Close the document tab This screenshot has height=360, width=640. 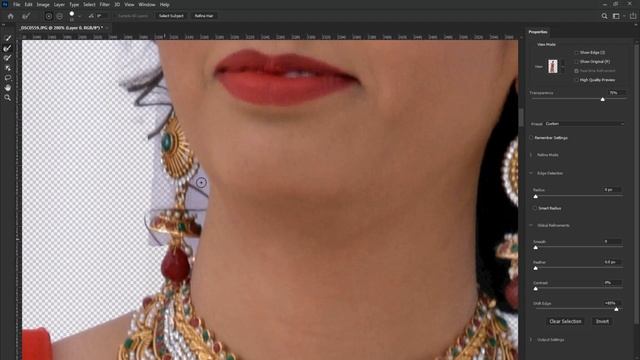[107, 28]
